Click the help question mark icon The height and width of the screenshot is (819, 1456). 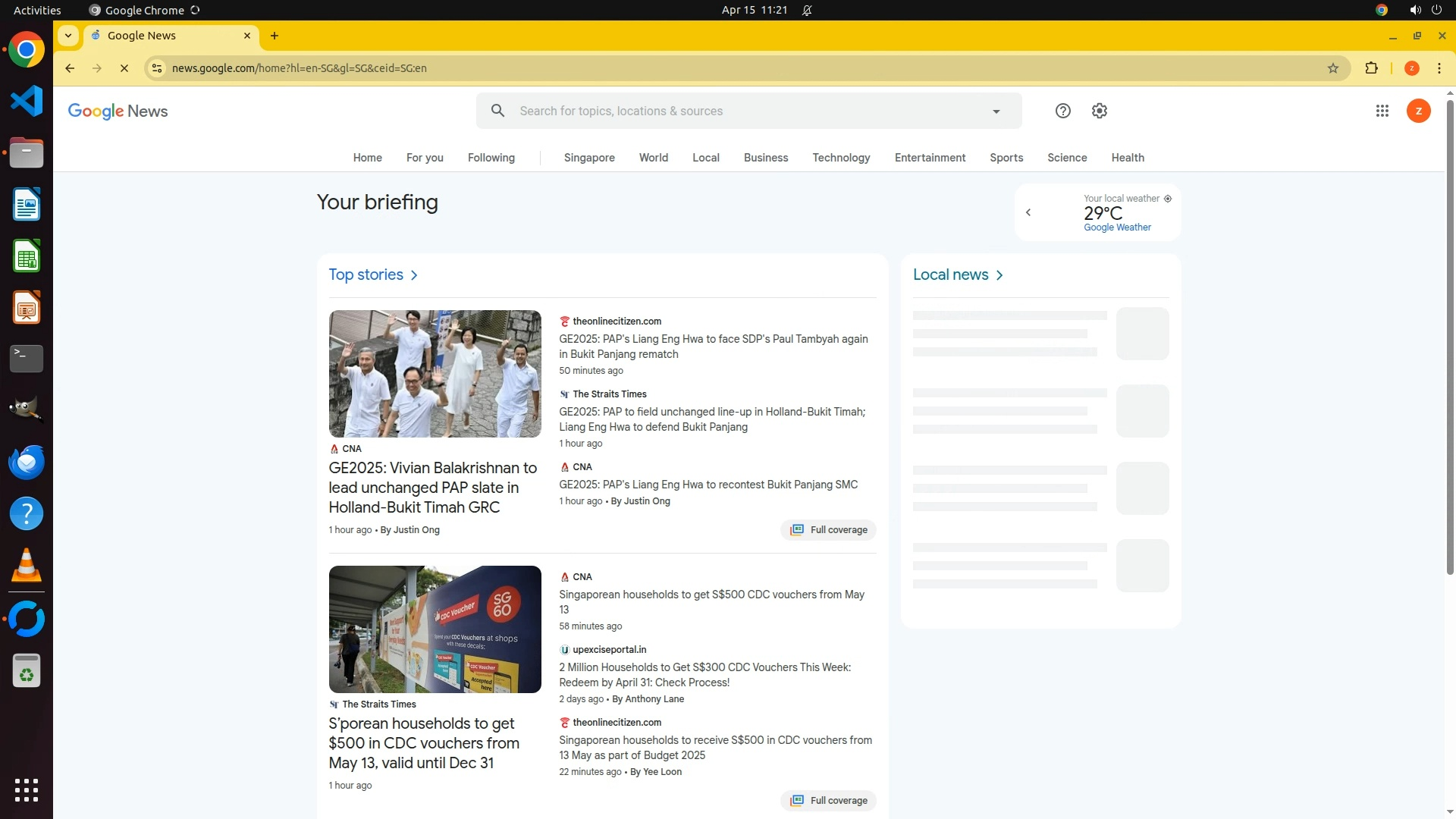[x=1062, y=111]
